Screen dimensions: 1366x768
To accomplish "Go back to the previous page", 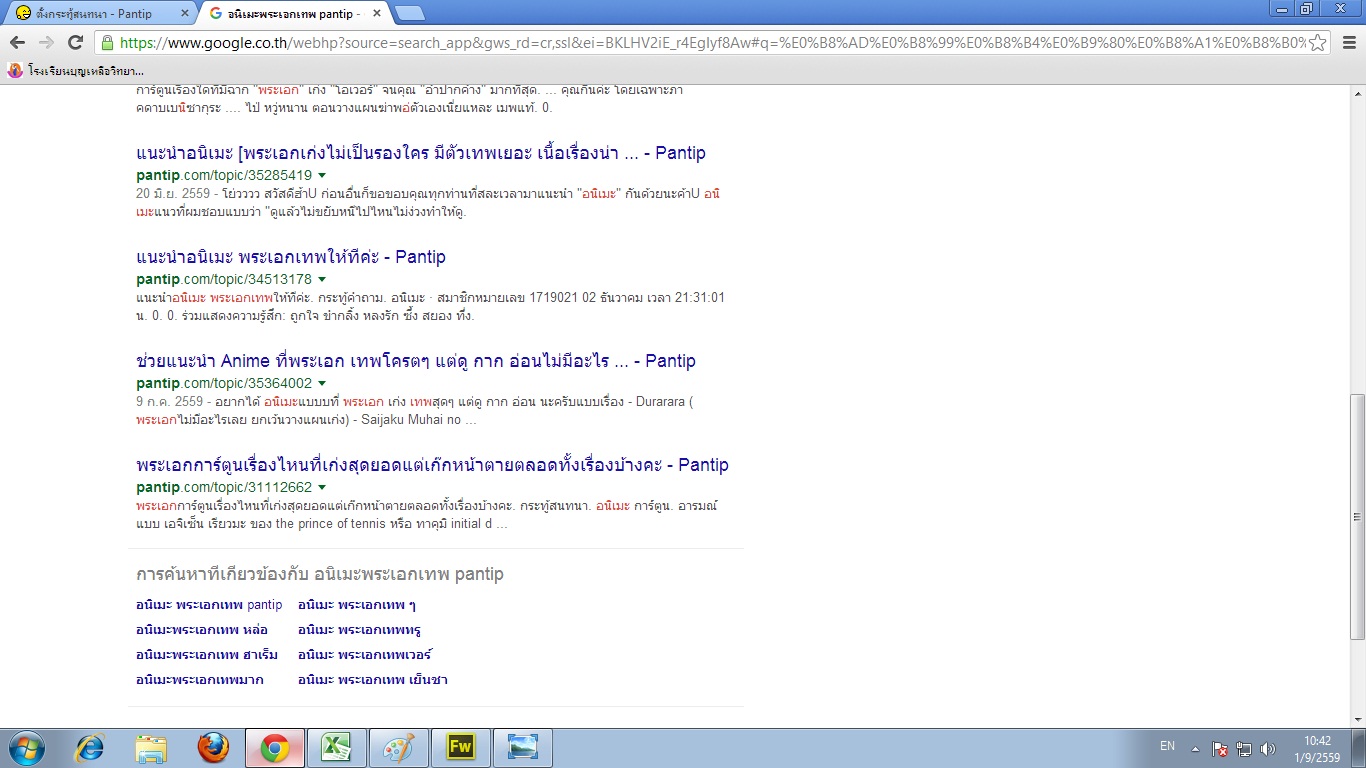I will (17, 42).
